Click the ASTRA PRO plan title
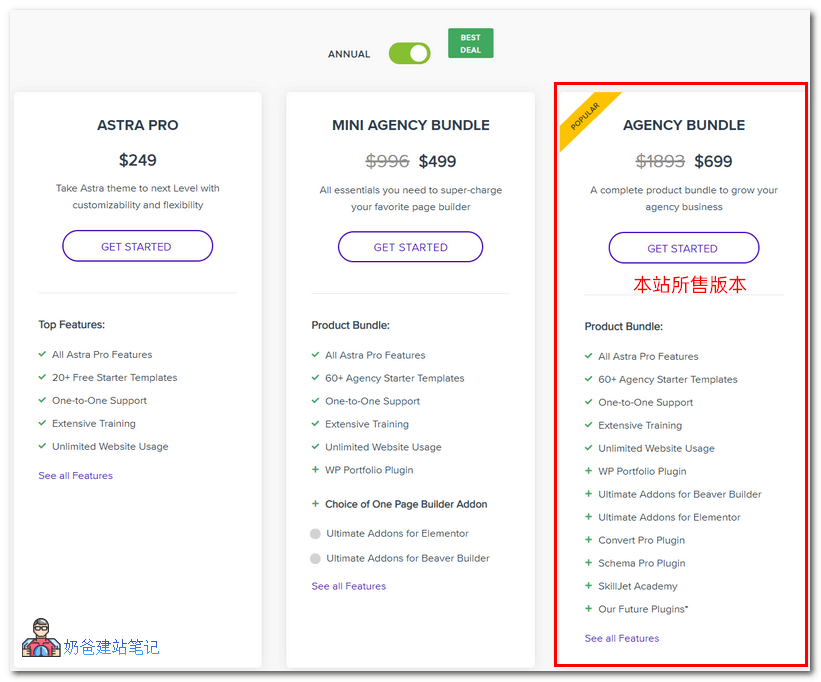 pos(138,125)
